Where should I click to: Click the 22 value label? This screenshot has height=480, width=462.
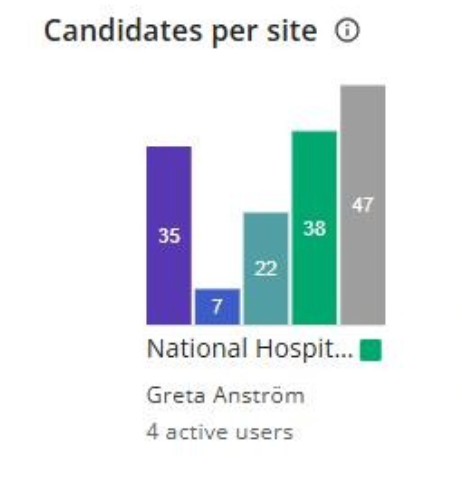pos(266,268)
